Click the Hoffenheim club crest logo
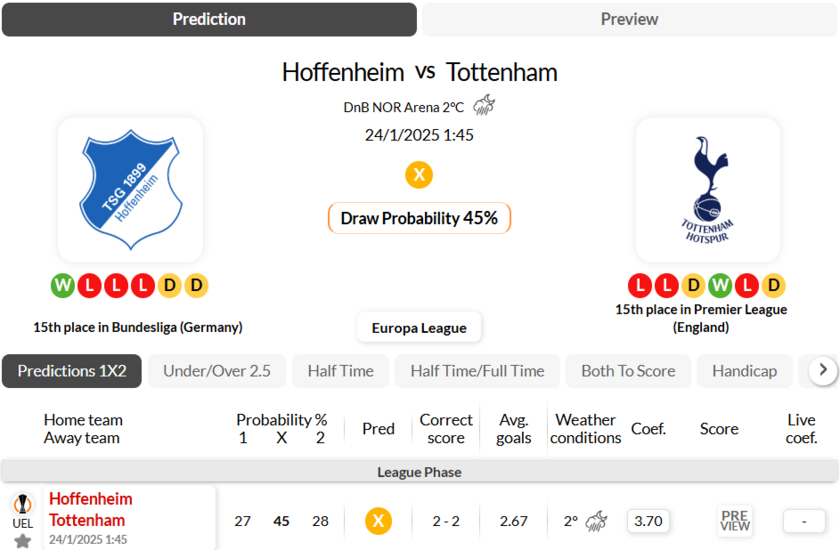Image resolution: width=840 pixels, height=550 pixels. click(130, 190)
